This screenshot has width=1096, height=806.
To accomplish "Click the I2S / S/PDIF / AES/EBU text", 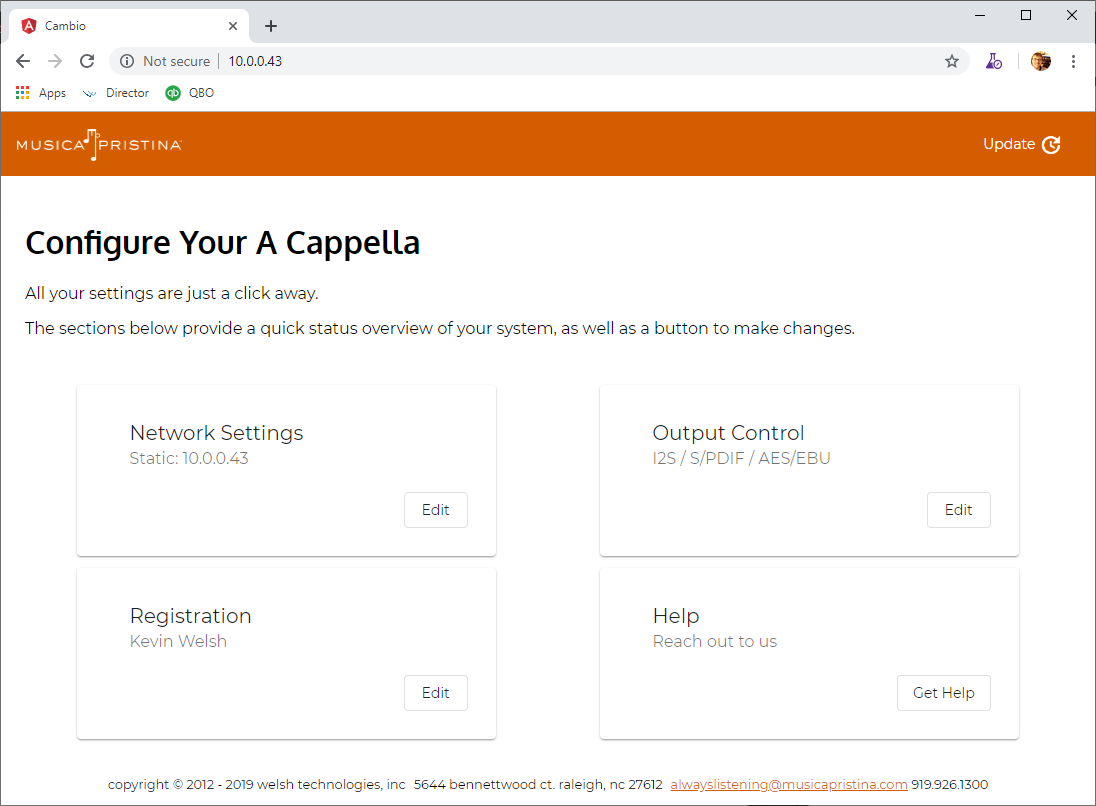I will pos(741,458).
